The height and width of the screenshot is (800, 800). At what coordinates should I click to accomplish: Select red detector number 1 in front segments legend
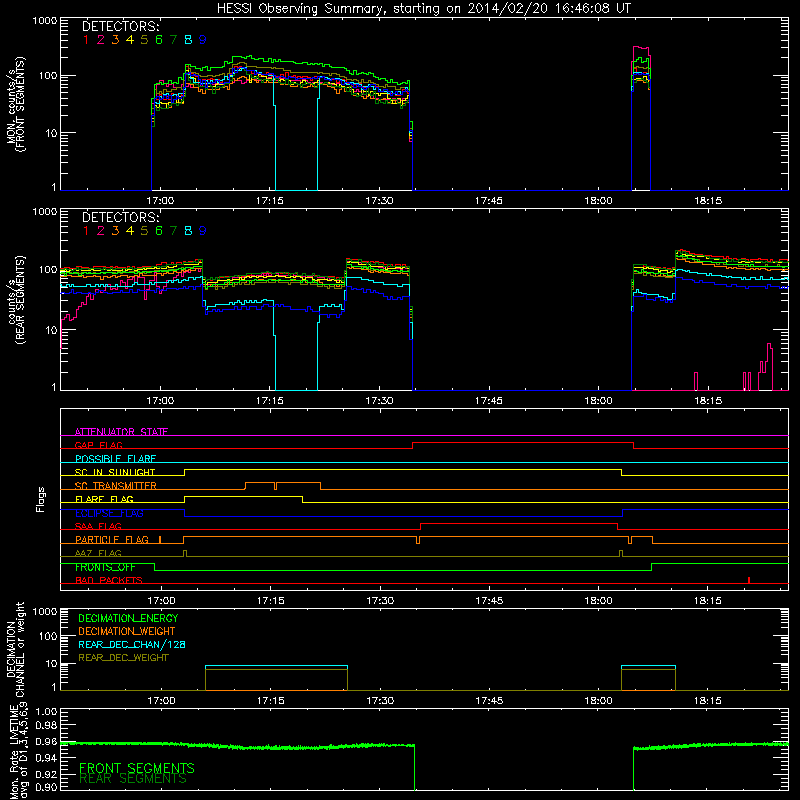pyautogui.click(x=86, y=40)
